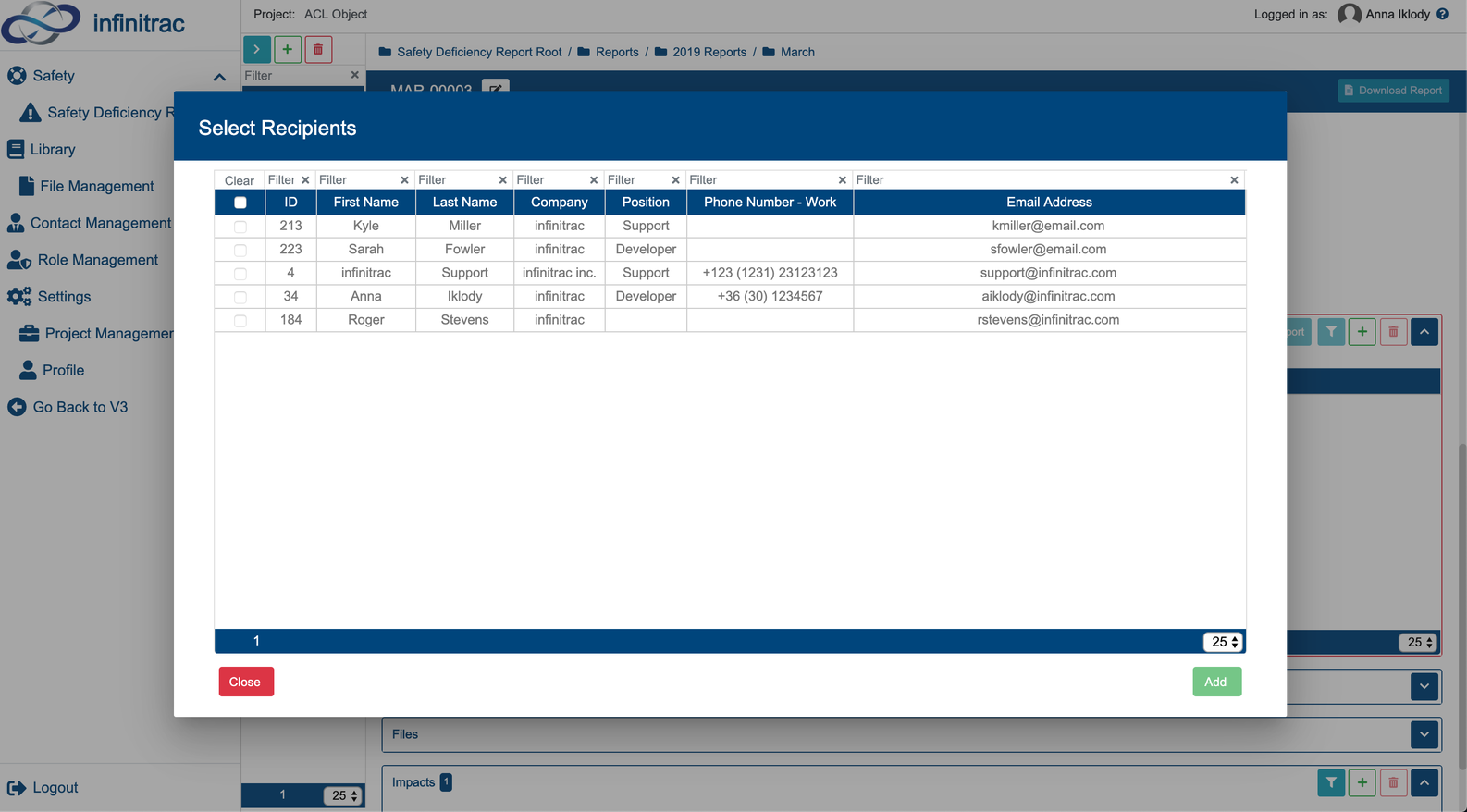The width and height of the screenshot is (1467, 812).
Task: Sort by the Last Name column header
Action: (x=464, y=203)
